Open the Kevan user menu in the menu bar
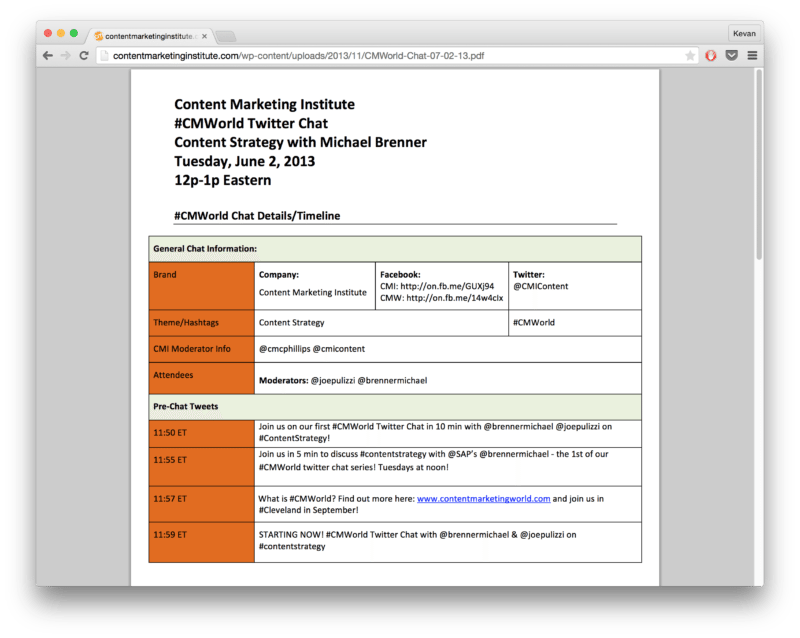This screenshot has height=638, width=800. 745,32
